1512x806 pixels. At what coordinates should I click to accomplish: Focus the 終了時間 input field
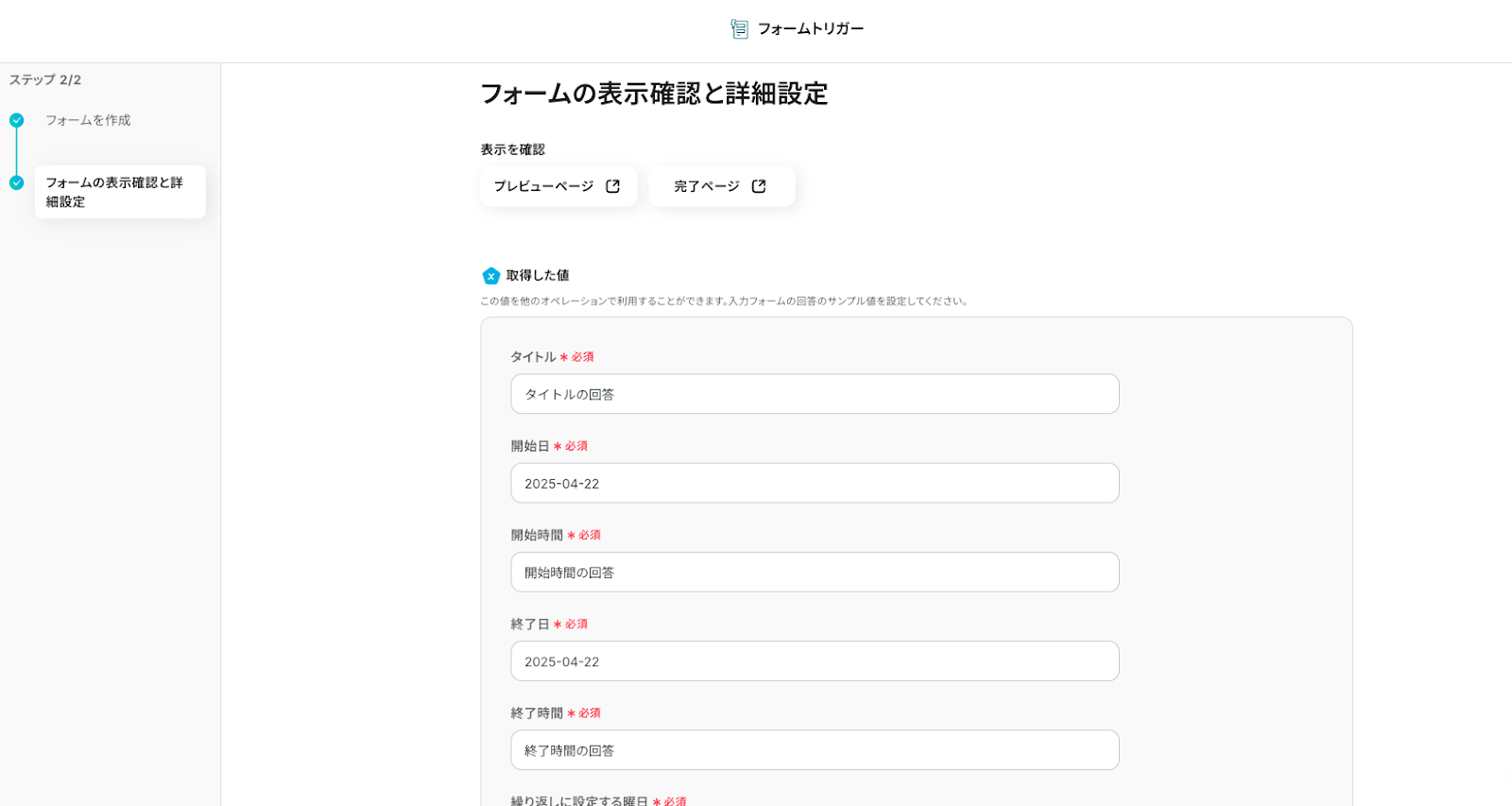[815, 750]
